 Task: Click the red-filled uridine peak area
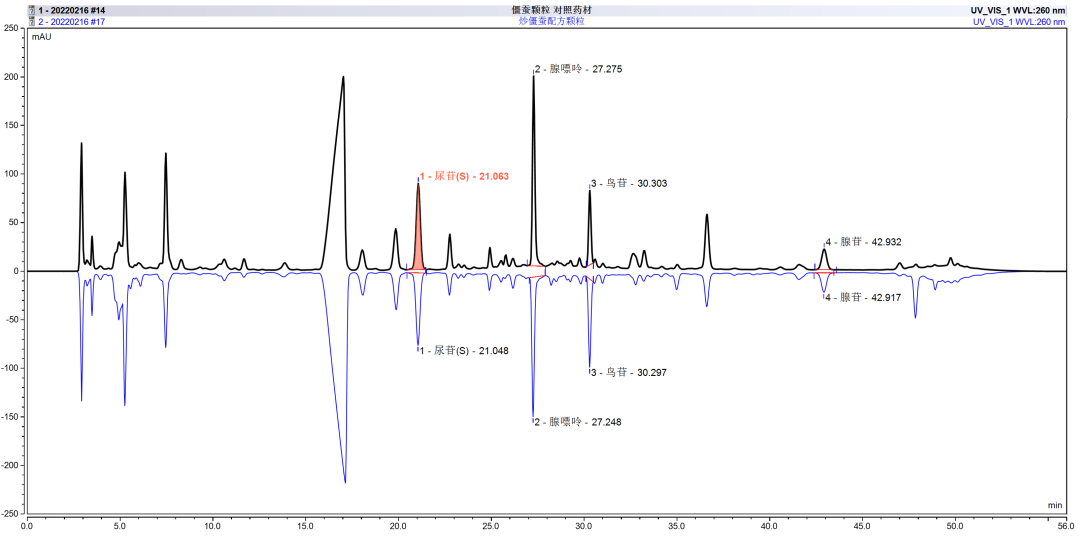pos(418,240)
